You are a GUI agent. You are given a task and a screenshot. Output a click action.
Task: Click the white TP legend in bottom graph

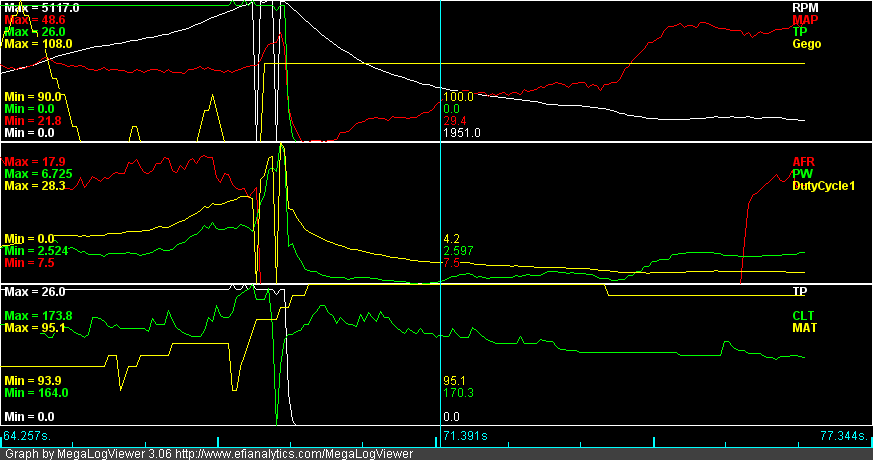[x=799, y=291]
